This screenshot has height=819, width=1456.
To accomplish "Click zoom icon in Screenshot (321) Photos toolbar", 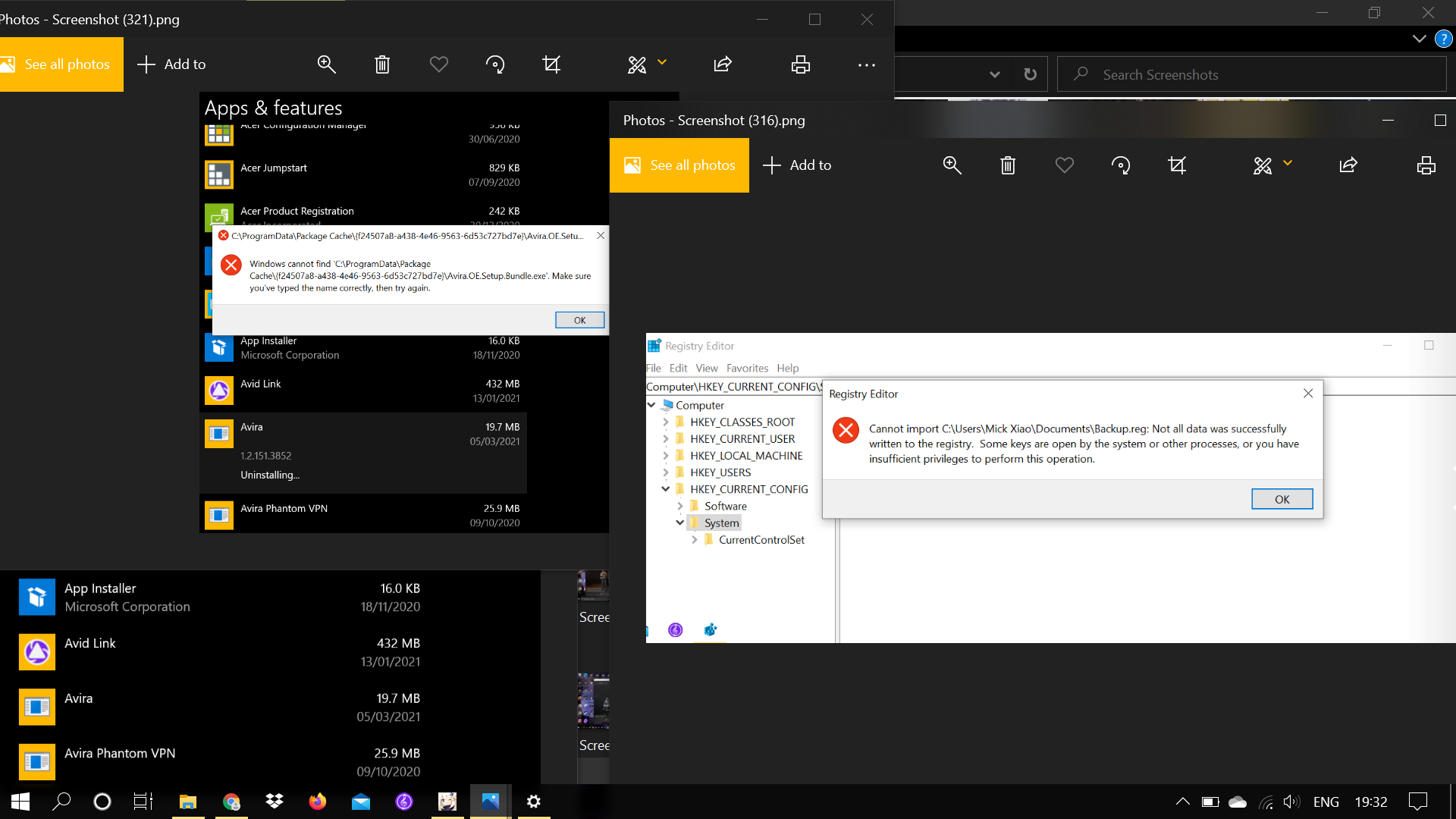I will coord(326,64).
